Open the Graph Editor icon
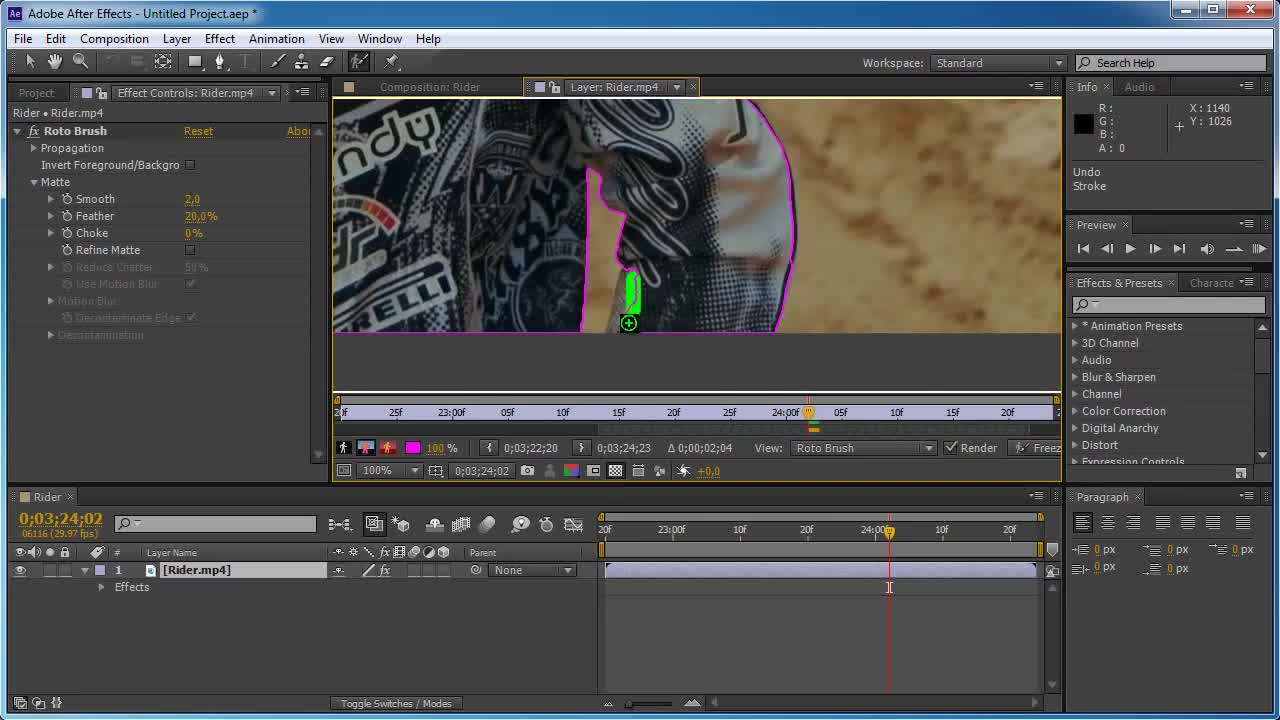1280x720 pixels. 573,524
